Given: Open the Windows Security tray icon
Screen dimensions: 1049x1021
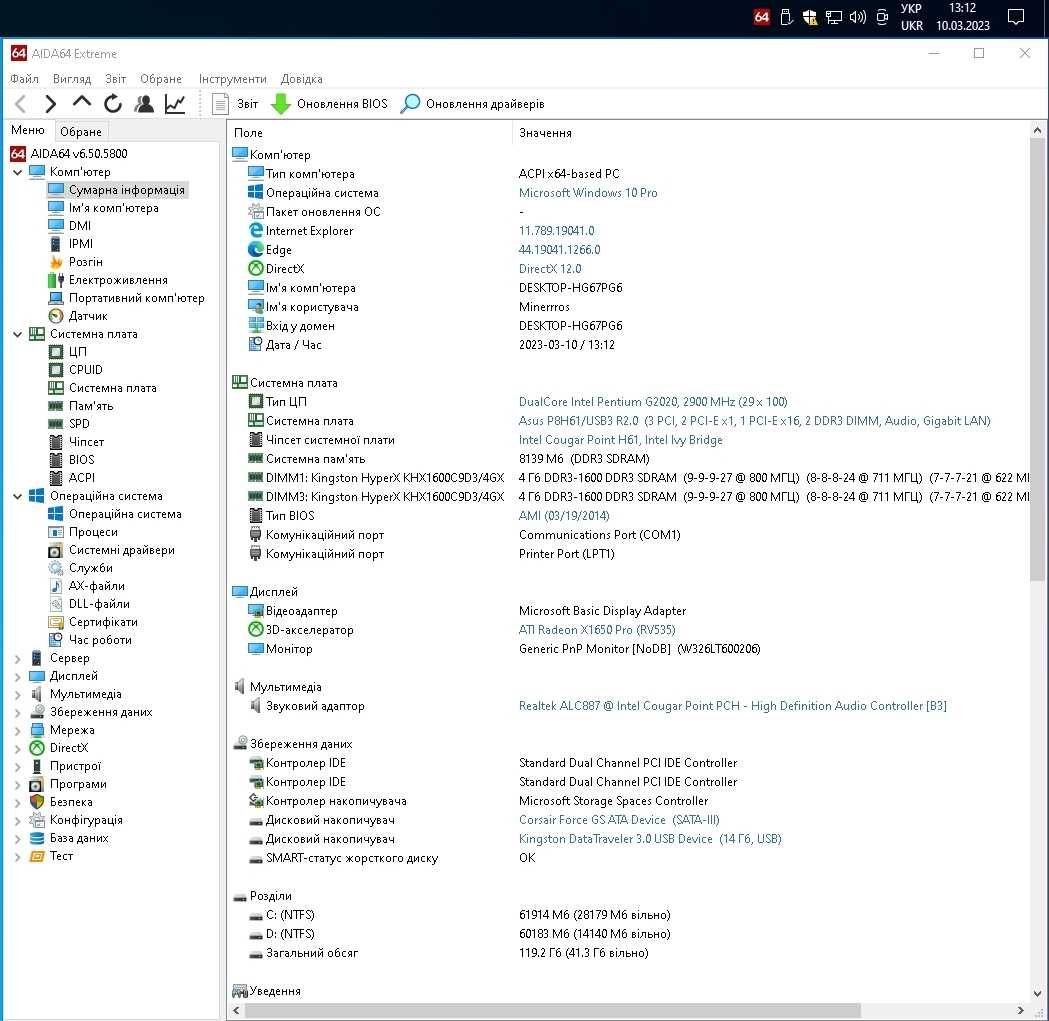Looking at the screenshot, I should pyautogui.click(x=809, y=17).
